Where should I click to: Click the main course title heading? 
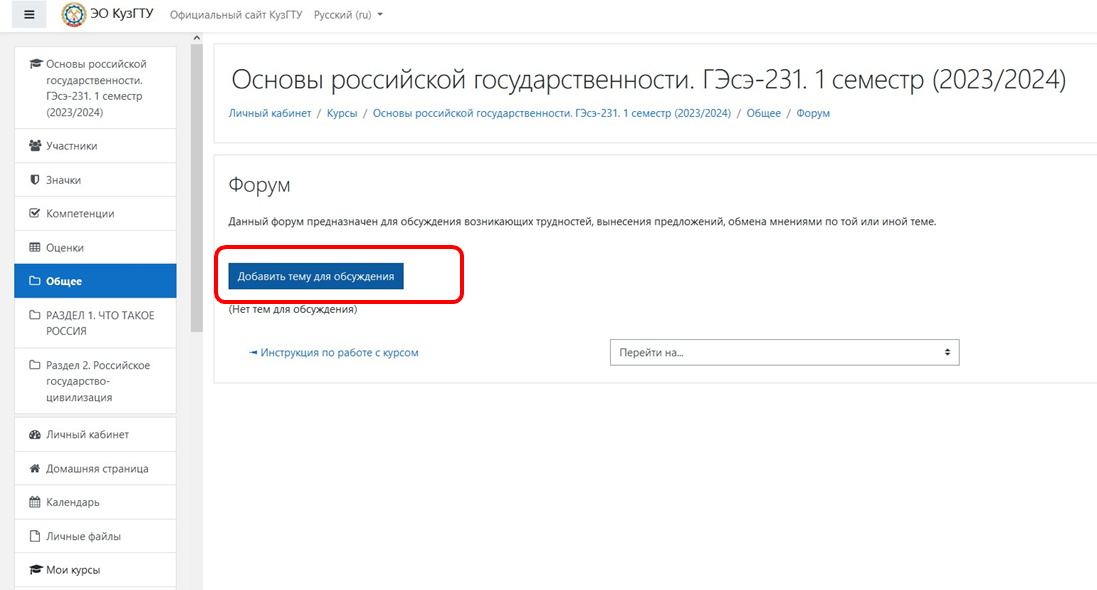click(x=649, y=80)
